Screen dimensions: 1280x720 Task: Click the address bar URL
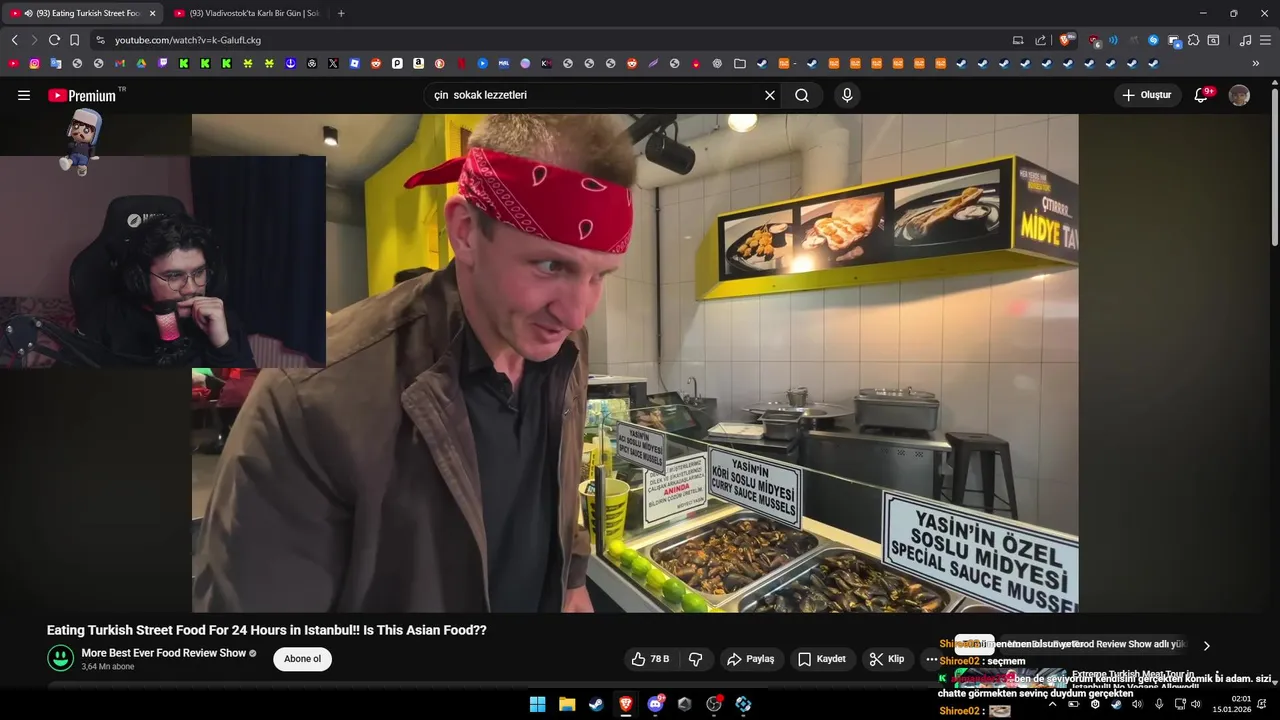tap(188, 40)
